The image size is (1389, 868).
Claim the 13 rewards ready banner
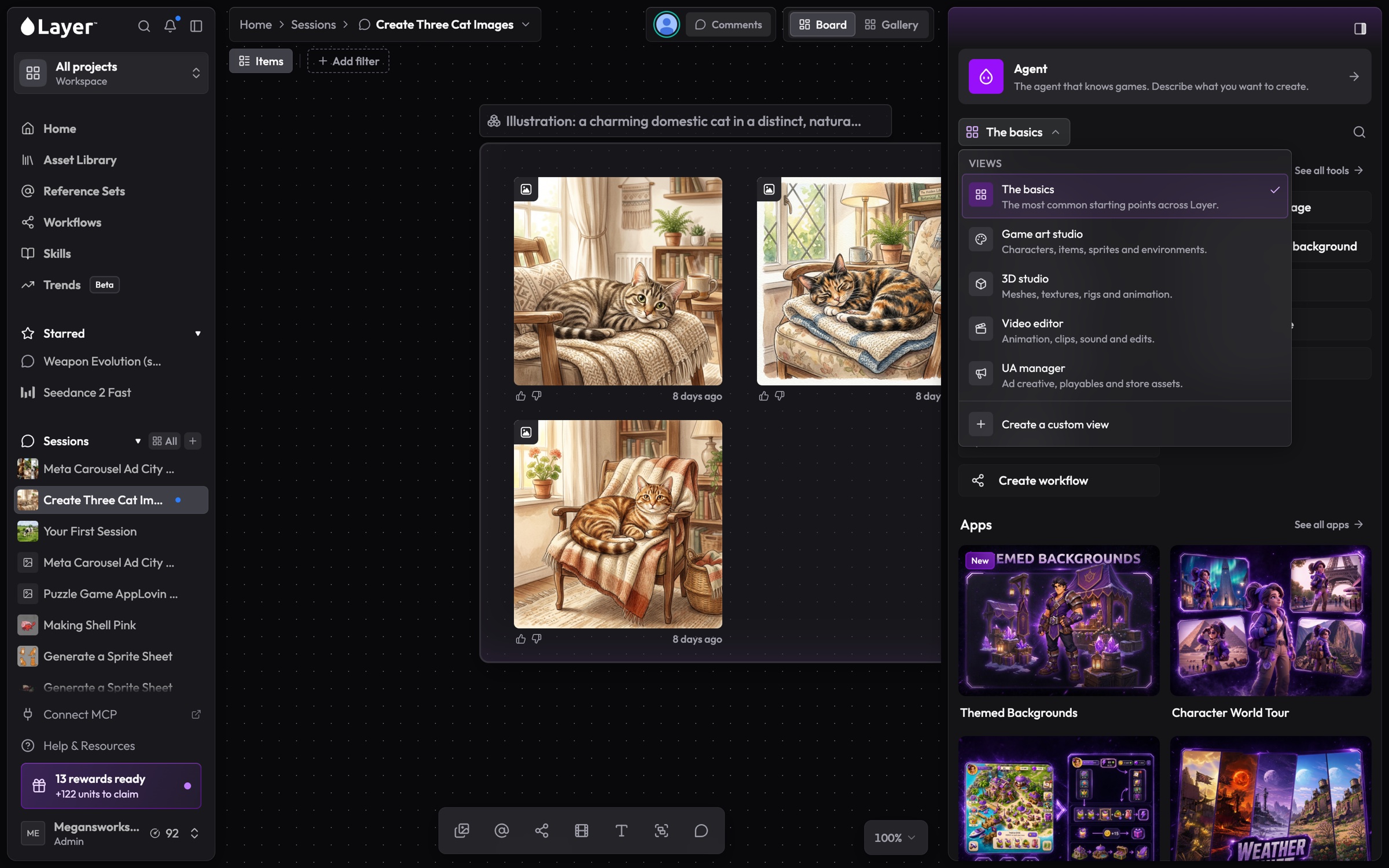[x=111, y=786]
